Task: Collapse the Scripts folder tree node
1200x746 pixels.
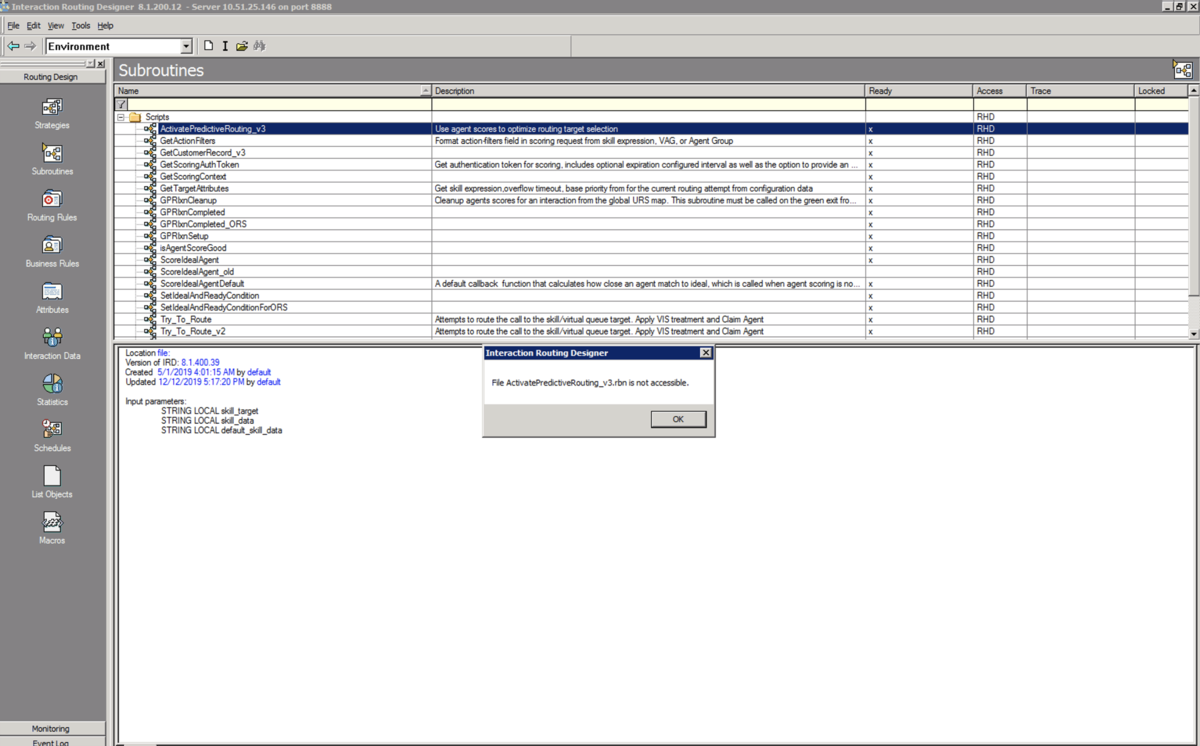Action: 121,117
